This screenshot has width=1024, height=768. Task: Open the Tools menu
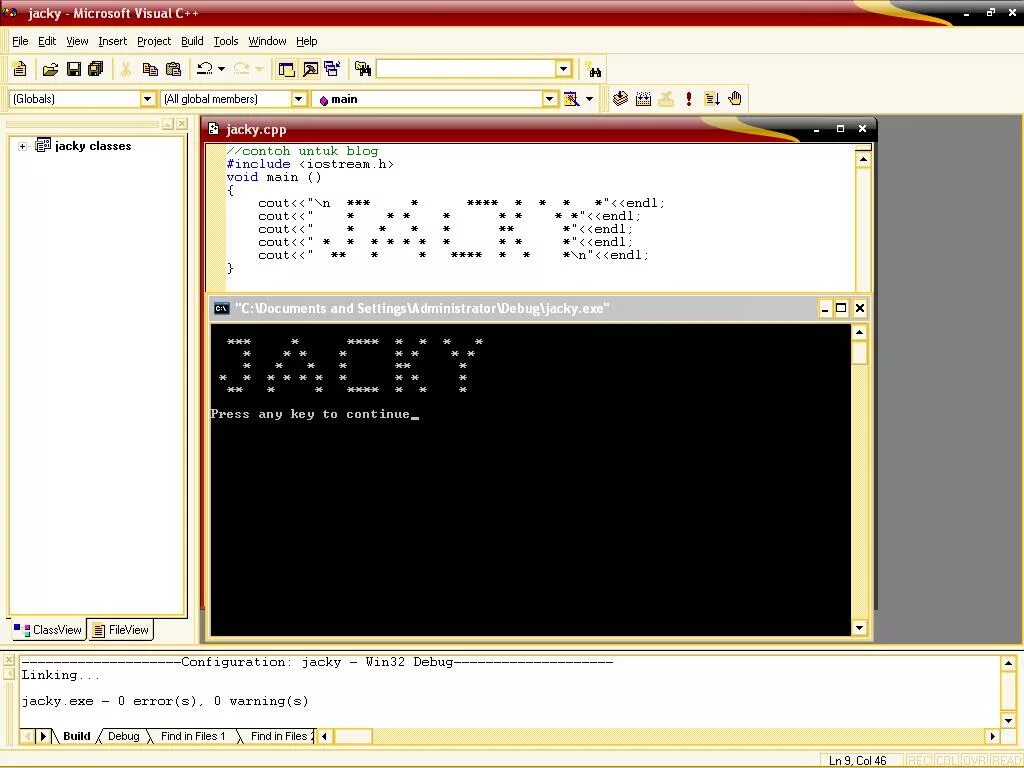[226, 41]
